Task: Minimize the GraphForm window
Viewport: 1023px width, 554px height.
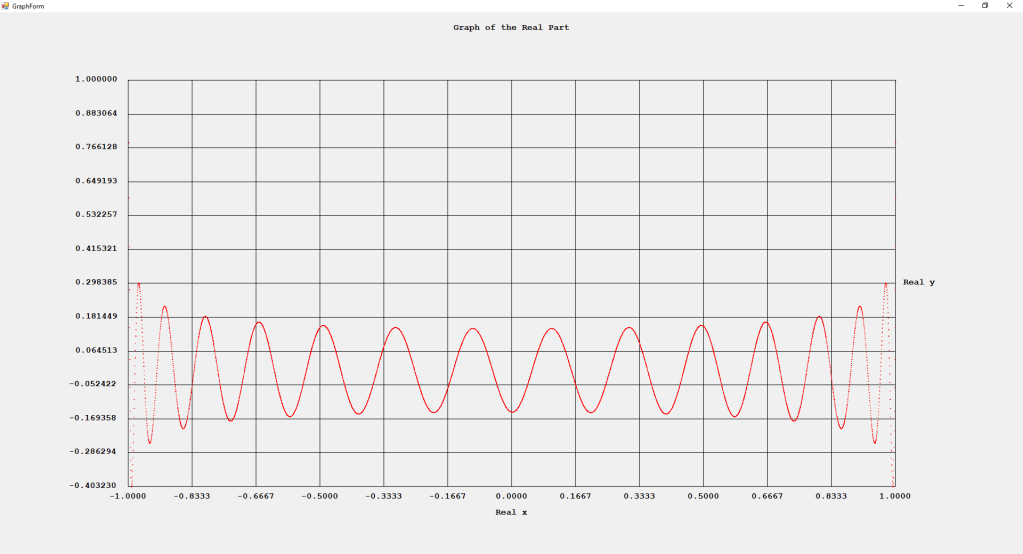Action: tap(961, 6)
